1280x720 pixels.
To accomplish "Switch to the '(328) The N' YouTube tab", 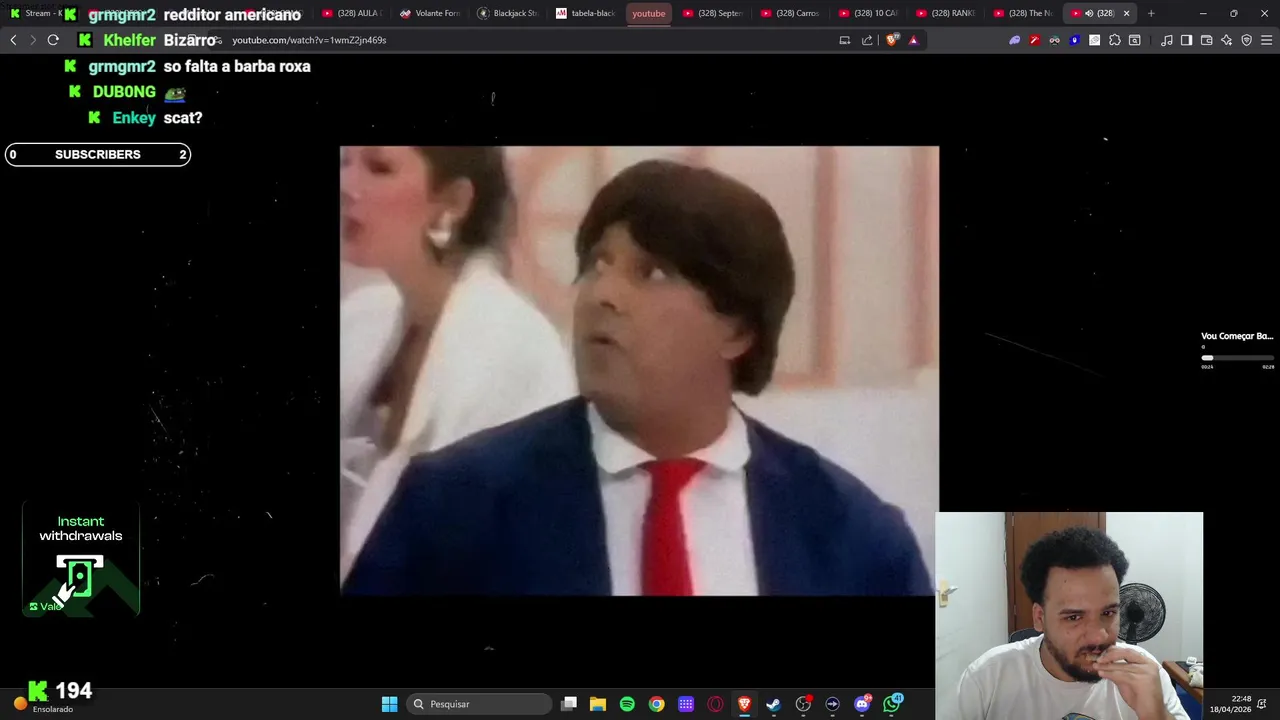I will click(x=1024, y=13).
